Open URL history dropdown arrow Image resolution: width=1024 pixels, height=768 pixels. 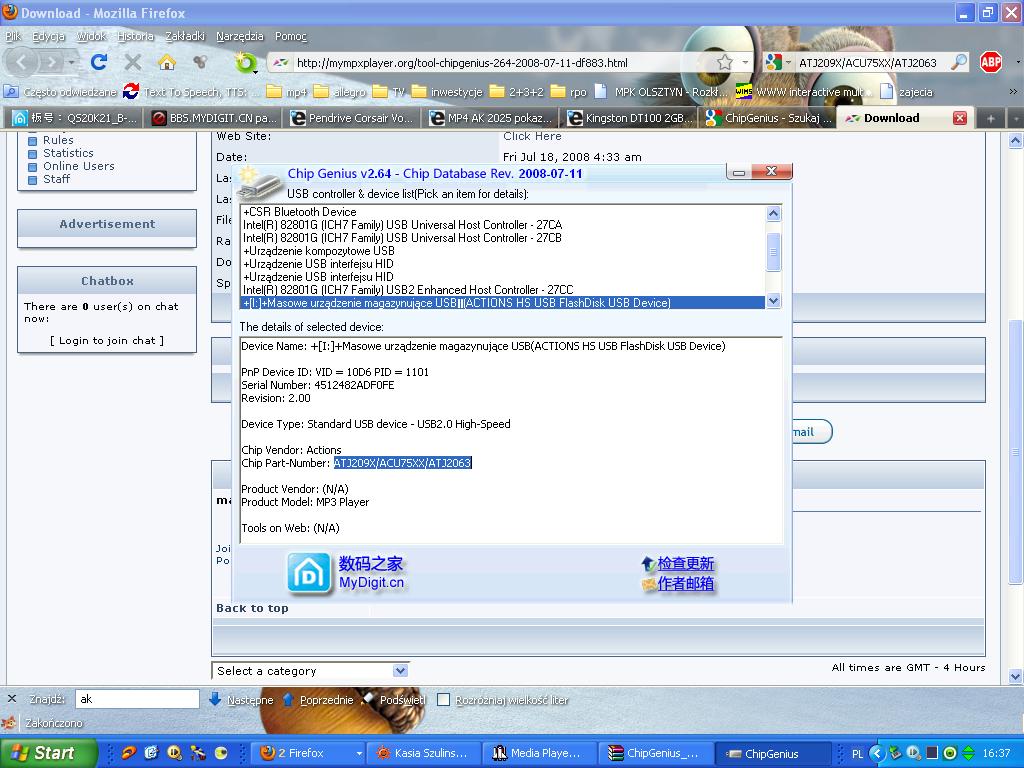coord(745,63)
